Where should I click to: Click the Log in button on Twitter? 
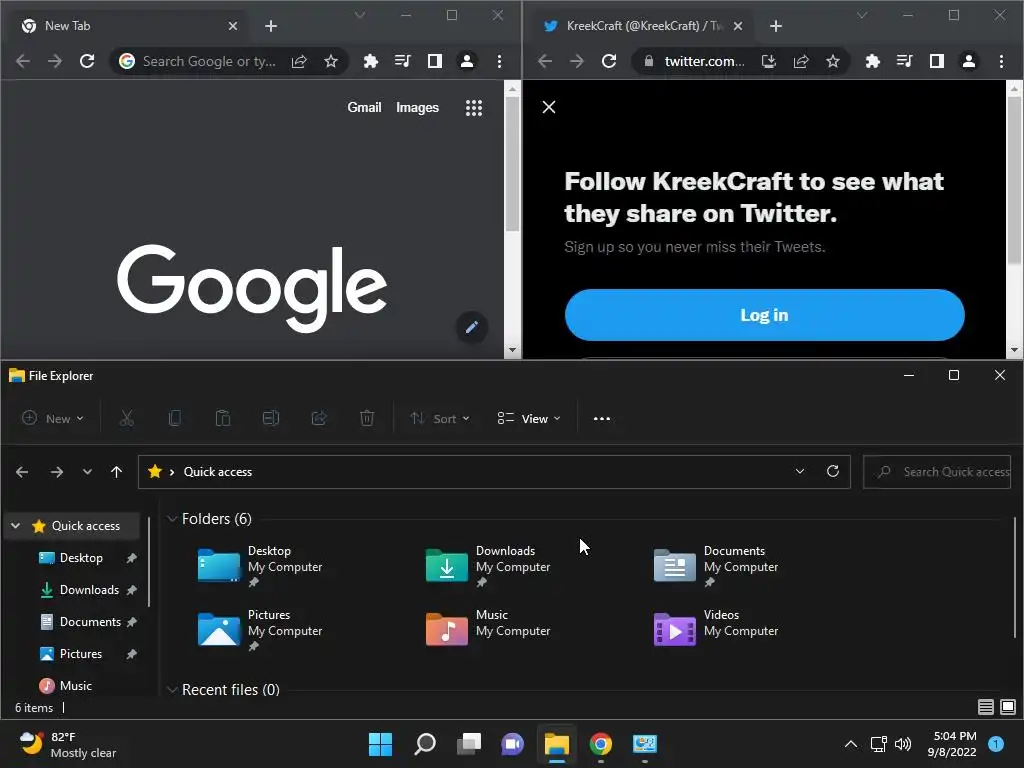764,315
